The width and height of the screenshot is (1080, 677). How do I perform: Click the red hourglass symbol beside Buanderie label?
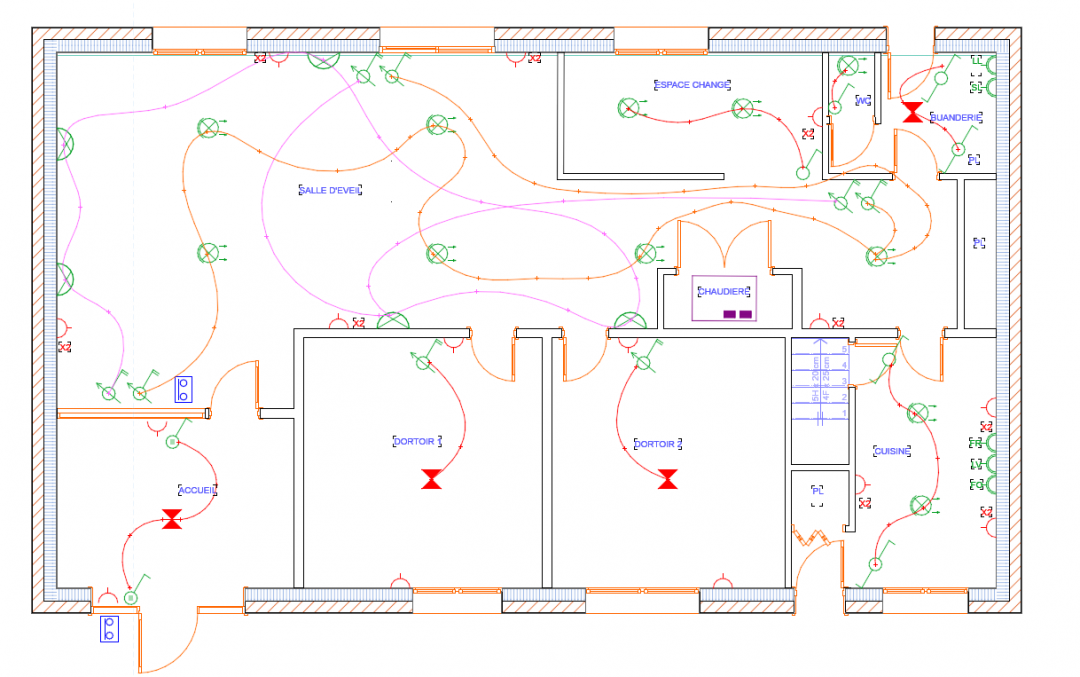pyautogui.click(x=912, y=112)
